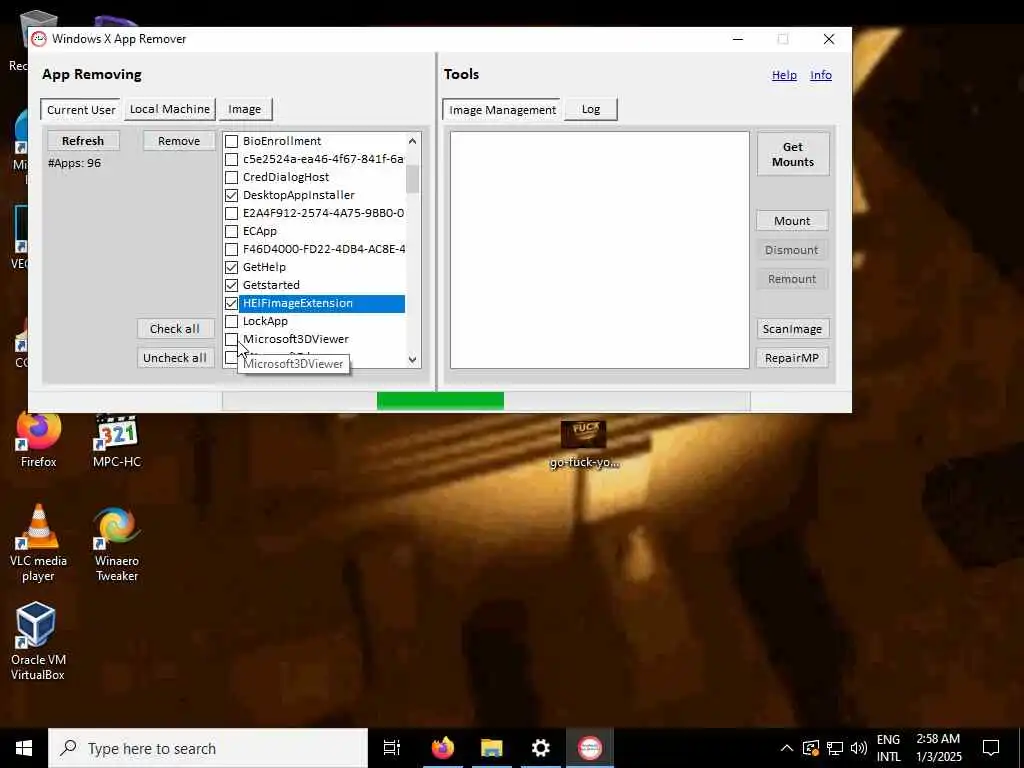
Task: Click the Uncheck all button
Action: pos(175,358)
